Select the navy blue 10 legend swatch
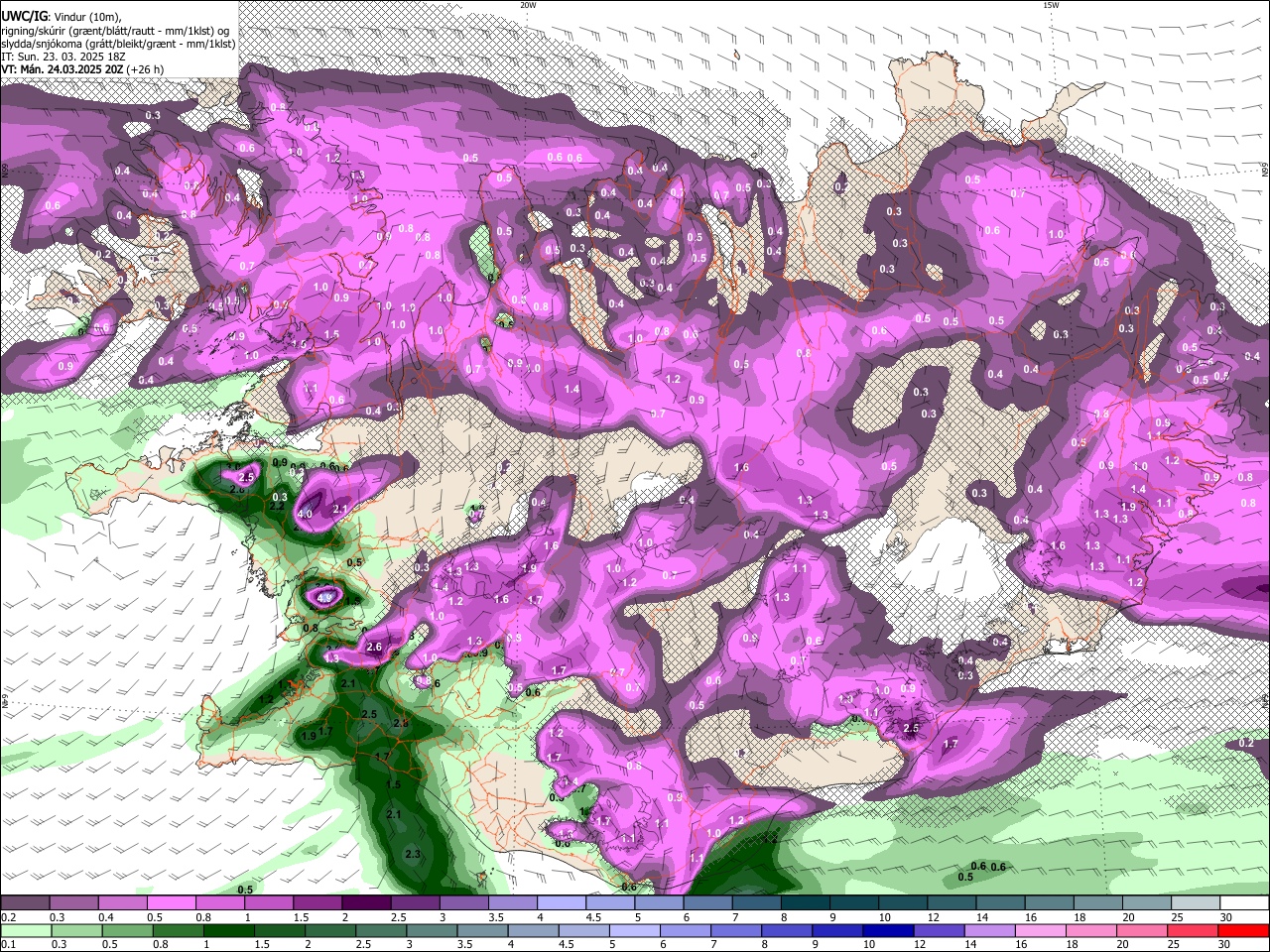This screenshot has width=1270, height=952. 886,930
